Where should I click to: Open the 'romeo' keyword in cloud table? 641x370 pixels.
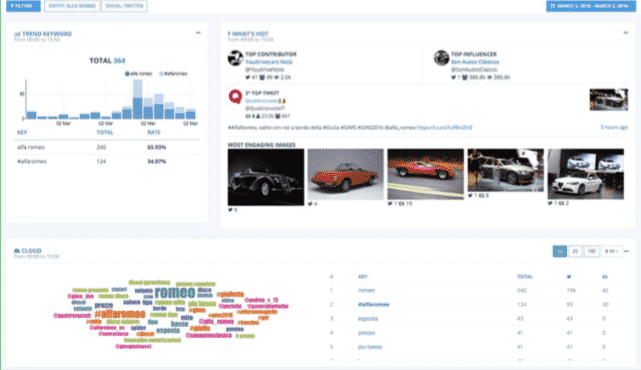[x=366, y=290]
